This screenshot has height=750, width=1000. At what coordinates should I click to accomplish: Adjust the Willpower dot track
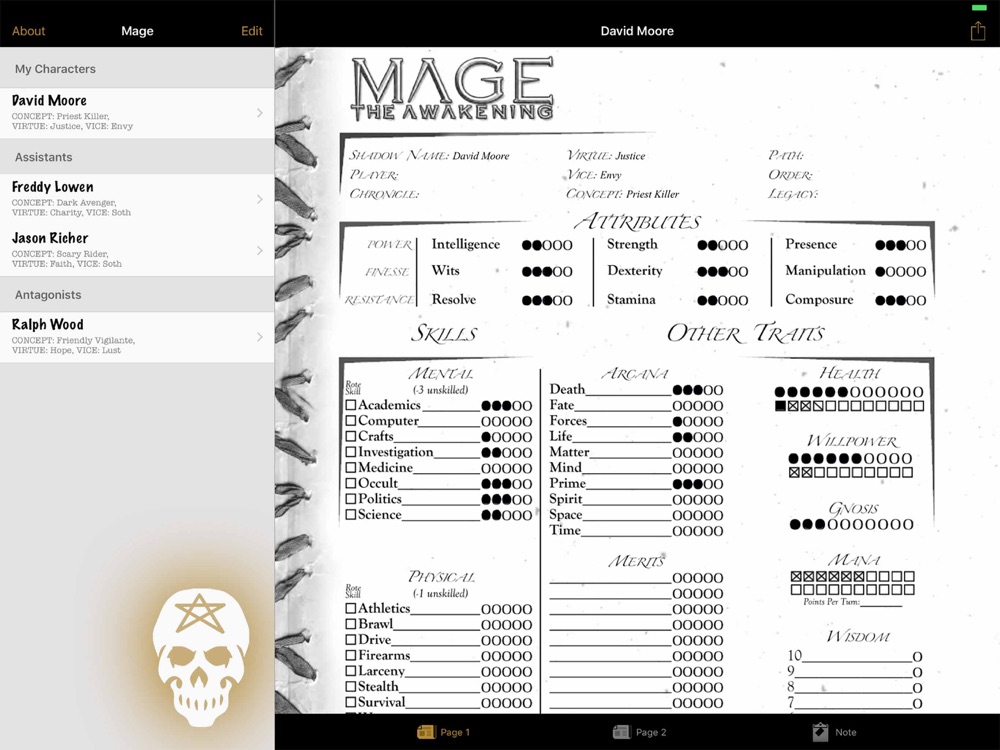coord(850,459)
